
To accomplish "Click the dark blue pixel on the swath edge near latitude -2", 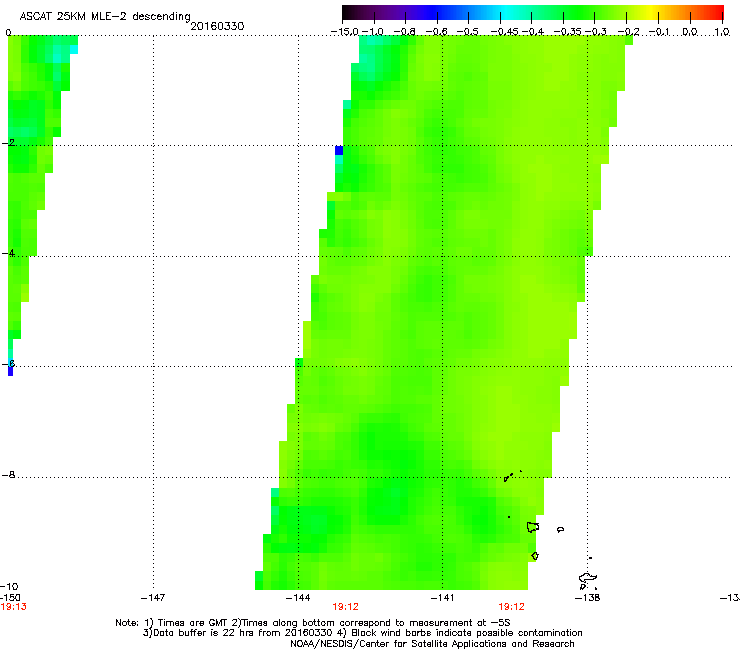I will click(339, 151).
